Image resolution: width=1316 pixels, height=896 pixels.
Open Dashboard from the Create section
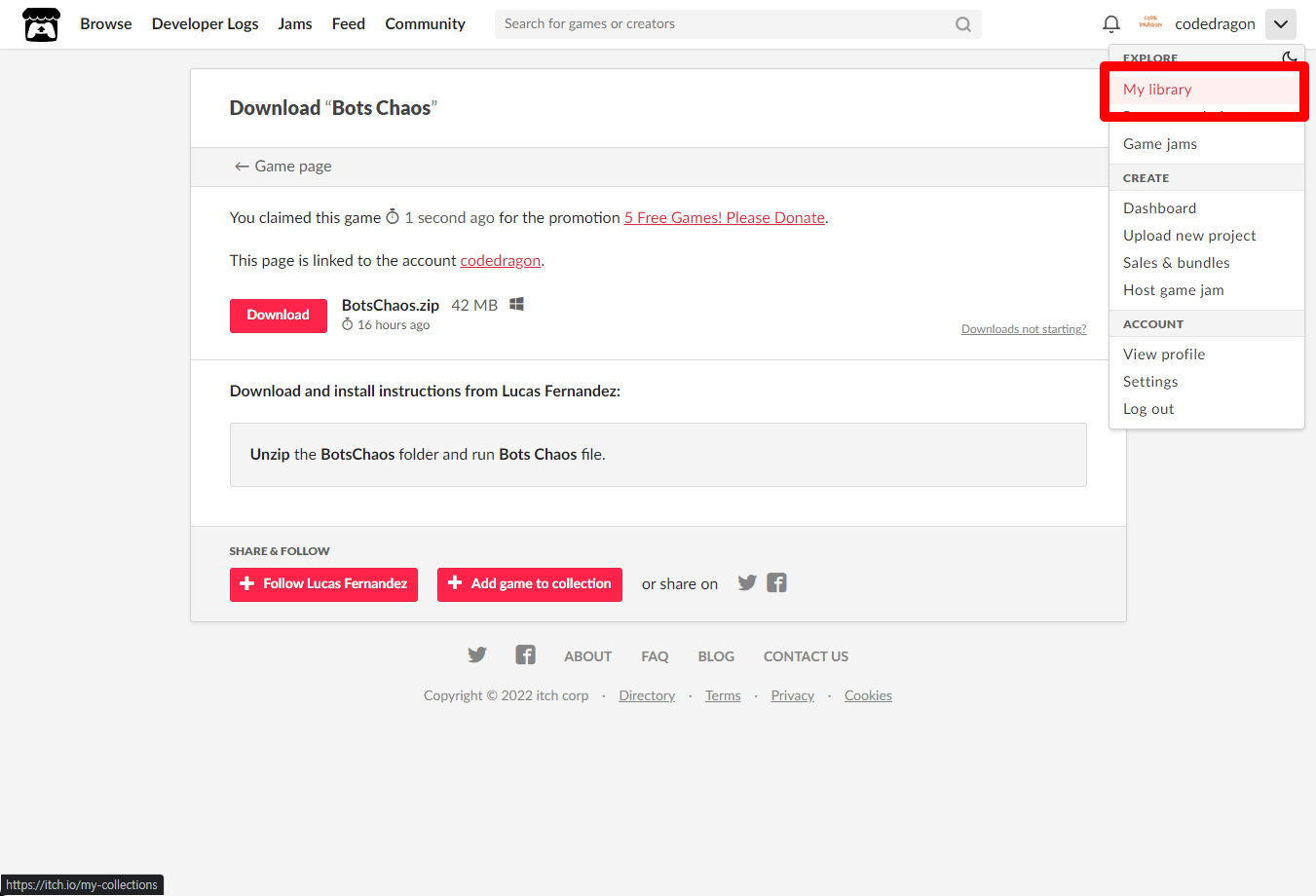1207,208
